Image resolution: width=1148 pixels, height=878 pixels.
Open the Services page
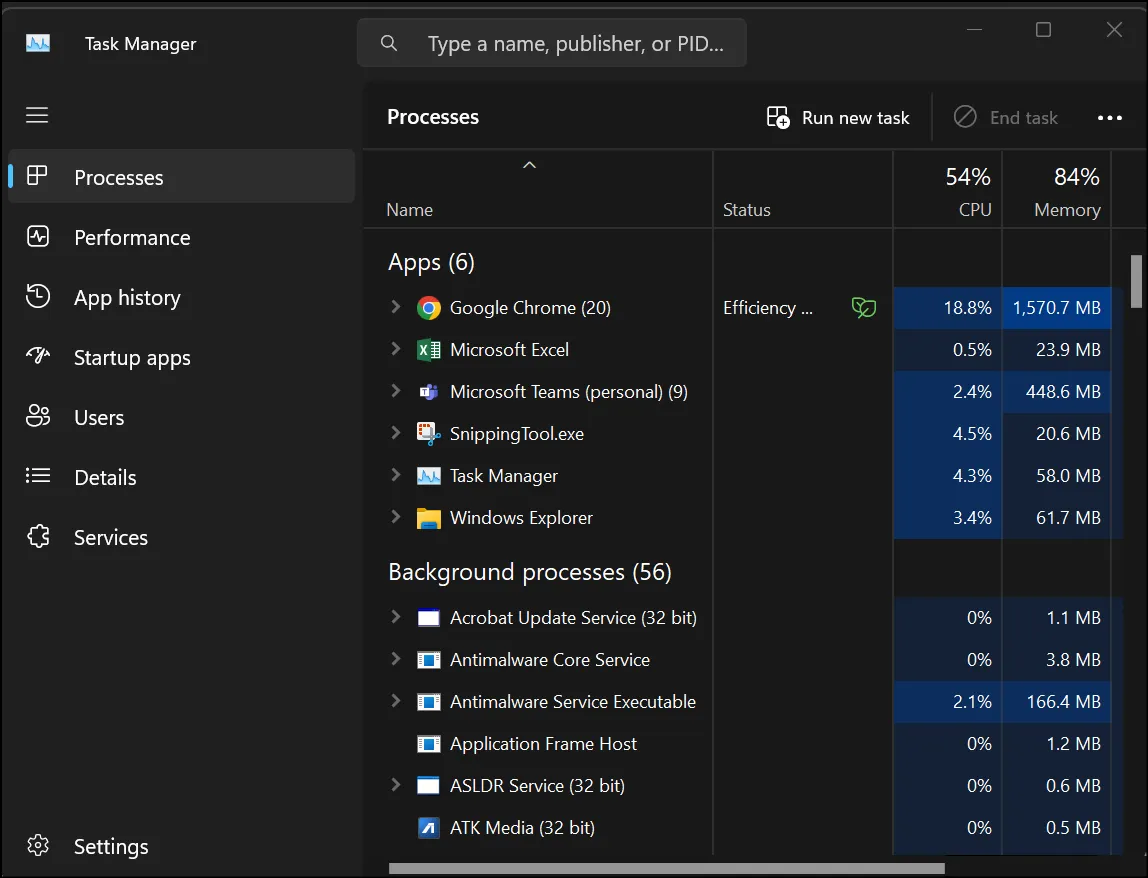click(182, 537)
